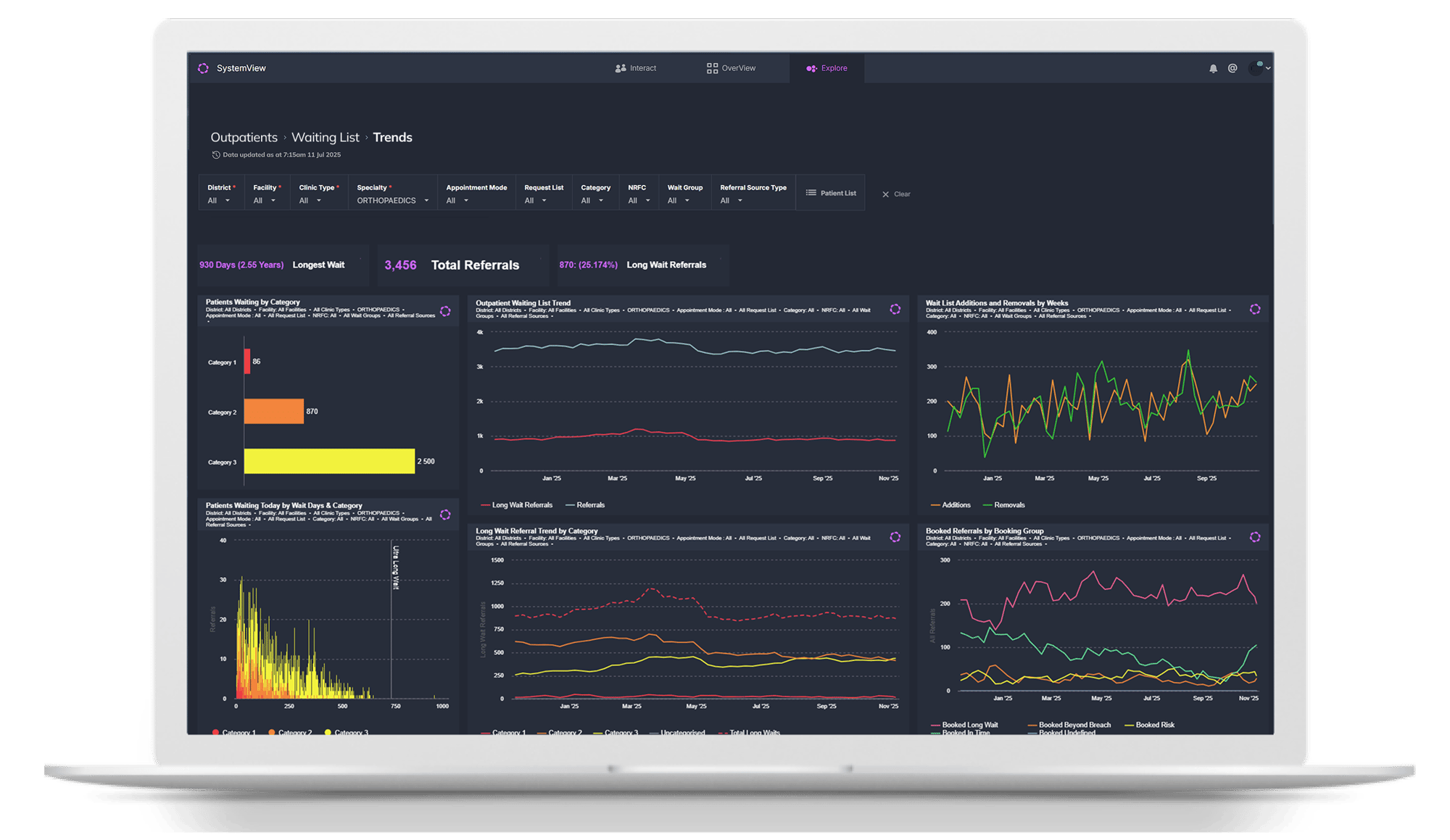
Task: Click Patients Waiting by Category panel circle icon
Action: 445,312
